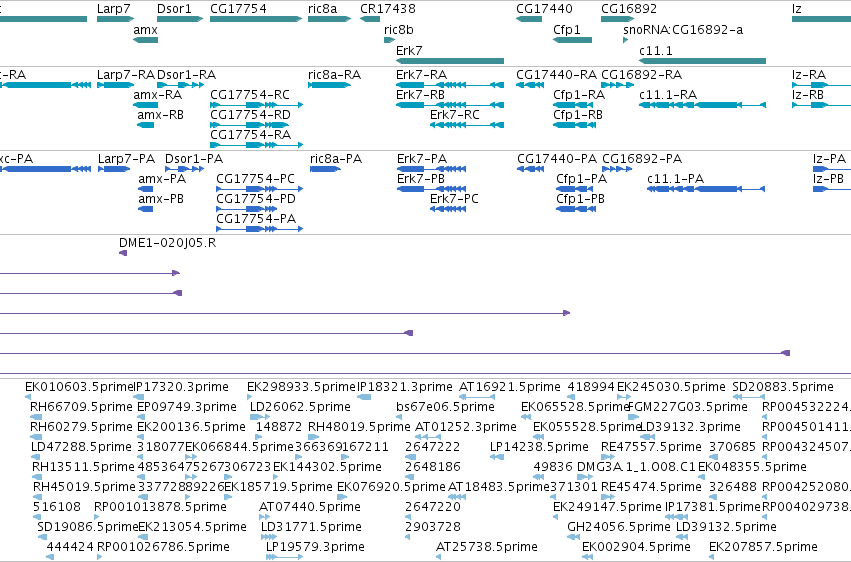Select the CG17440-RA transcript
The image size is (851, 562).
[530, 85]
